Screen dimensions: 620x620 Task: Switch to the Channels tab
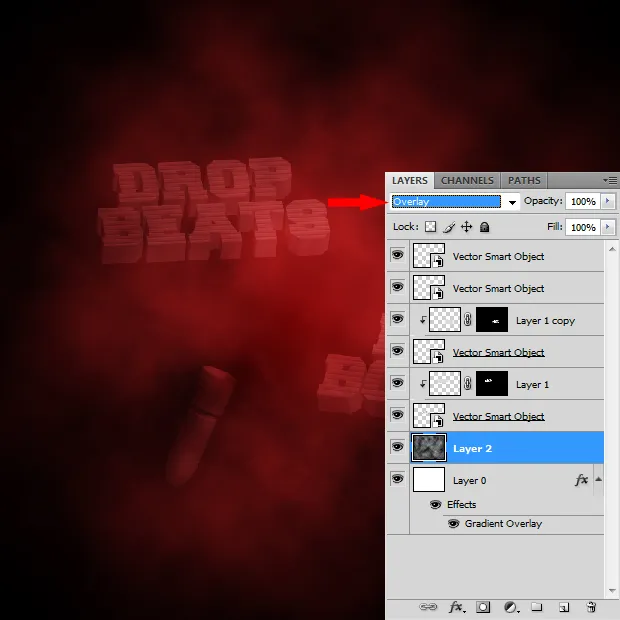pyautogui.click(x=467, y=180)
